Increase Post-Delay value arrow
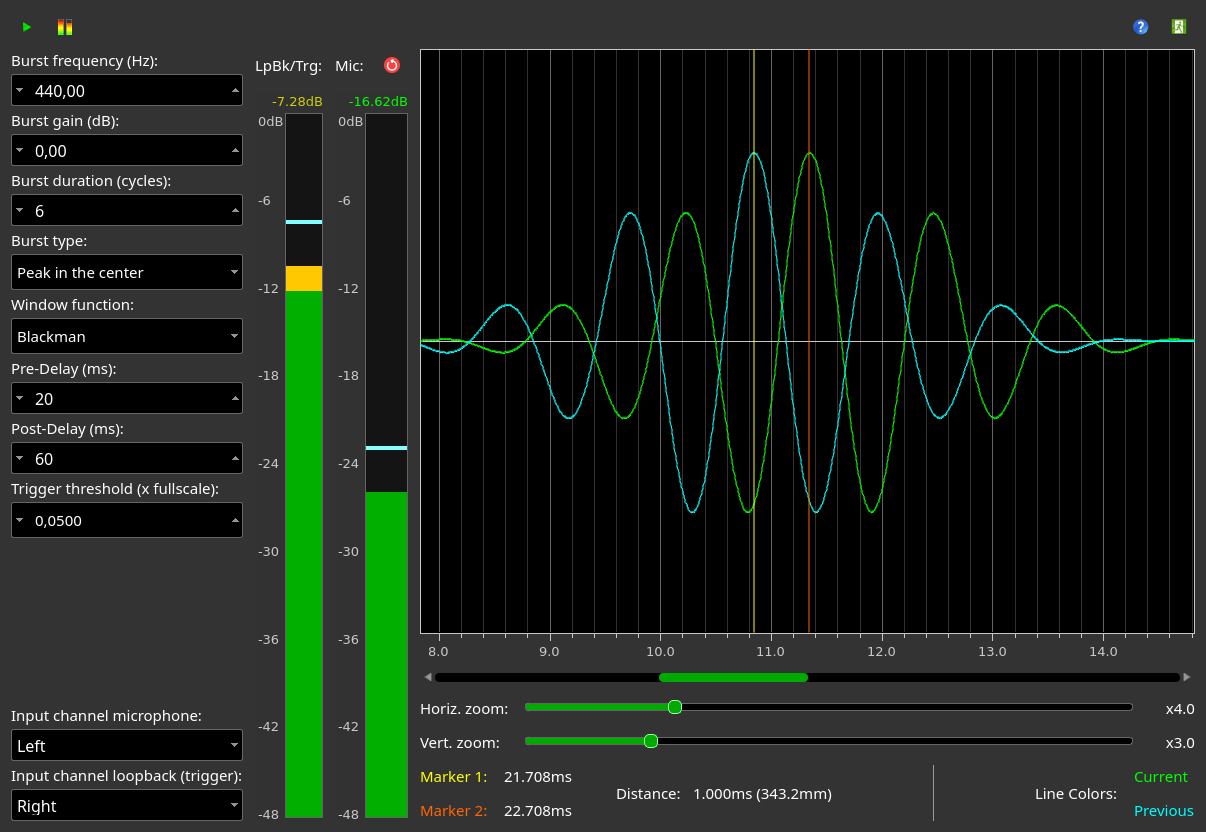1206x832 pixels. click(x=235, y=459)
